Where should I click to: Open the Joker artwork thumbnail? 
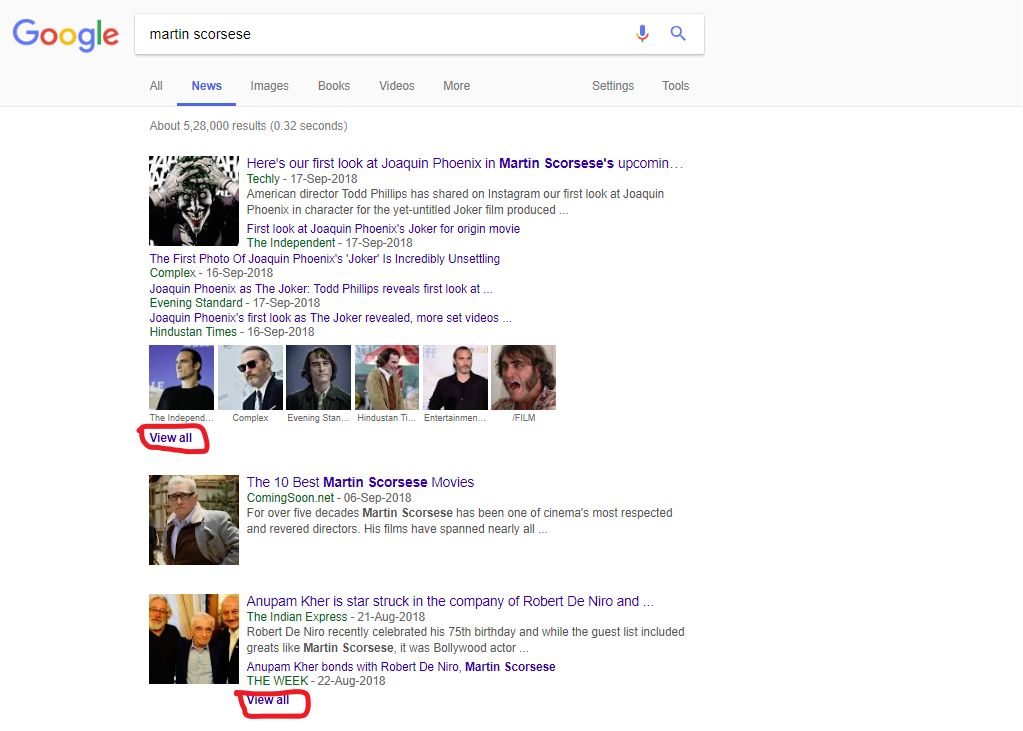(194, 200)
